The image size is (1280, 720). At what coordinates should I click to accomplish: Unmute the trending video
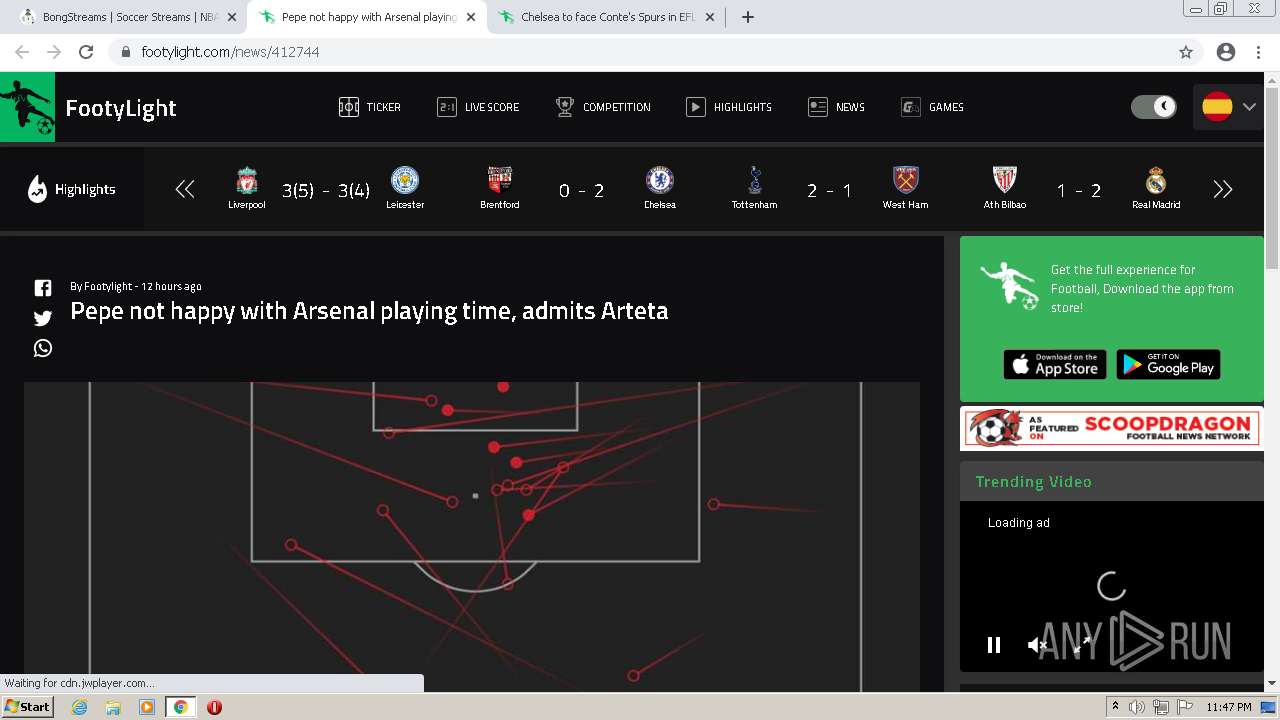1037,645
